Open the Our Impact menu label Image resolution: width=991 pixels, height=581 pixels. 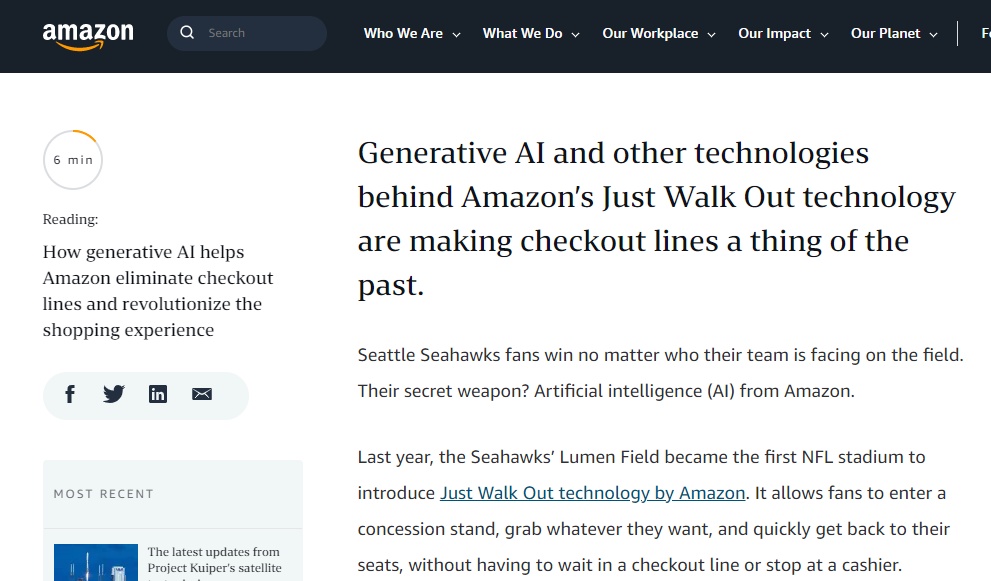coord(774,34)
